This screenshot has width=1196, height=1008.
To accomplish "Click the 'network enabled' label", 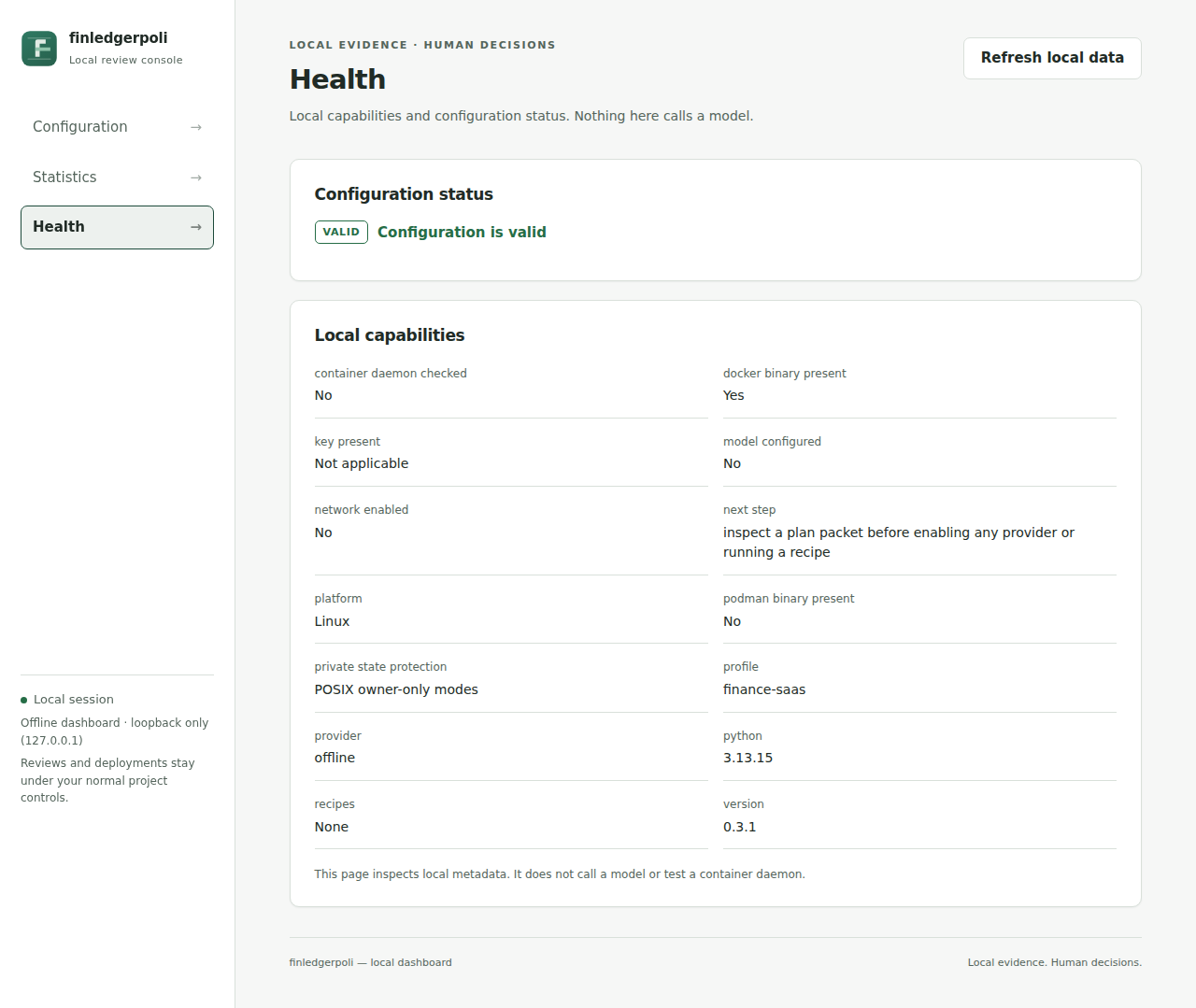I will [x=362, y=509].
